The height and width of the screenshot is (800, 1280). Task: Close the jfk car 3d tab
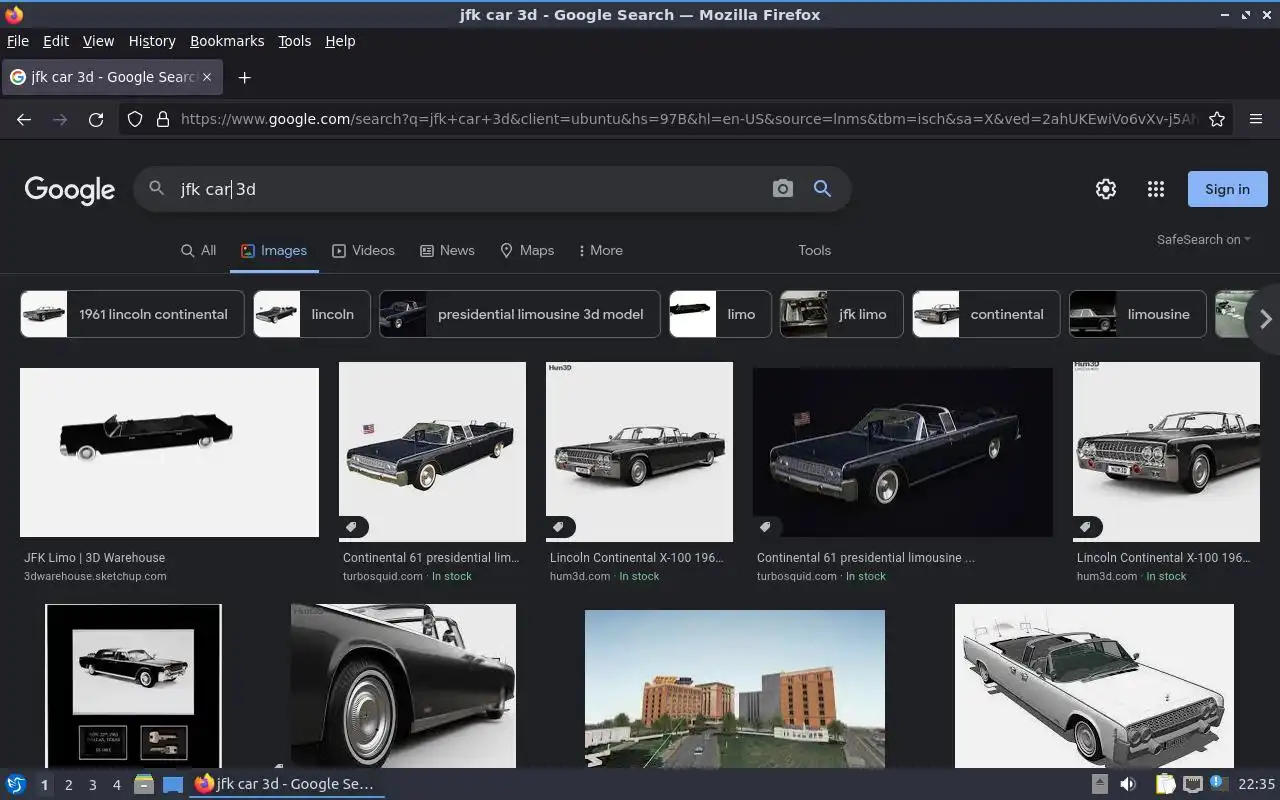207,77
